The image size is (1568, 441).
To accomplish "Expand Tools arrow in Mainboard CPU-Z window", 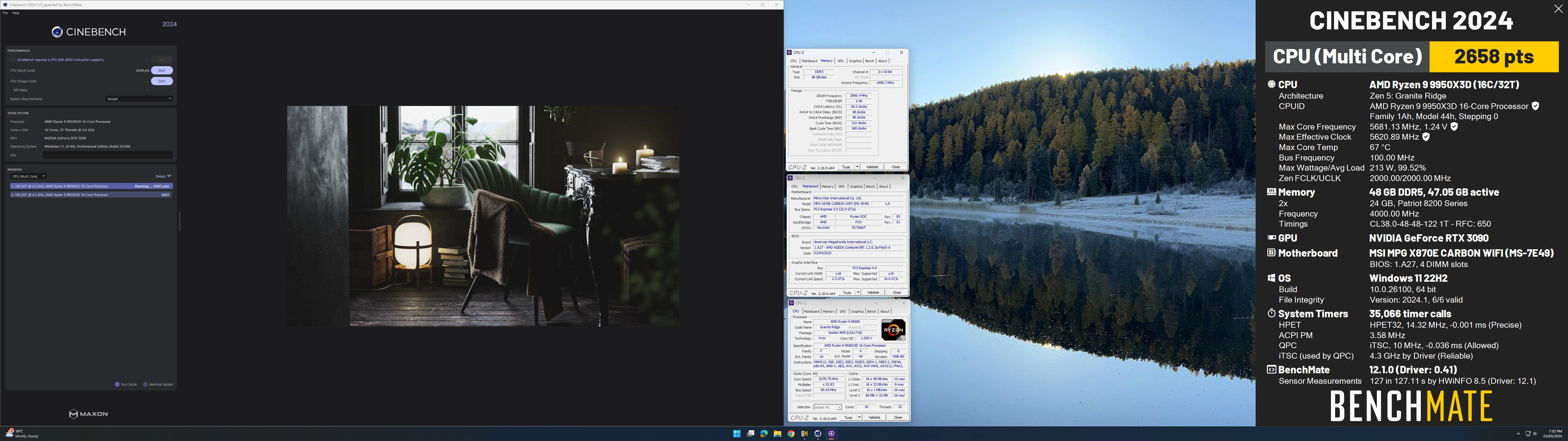I will click(x=858, y=293).
